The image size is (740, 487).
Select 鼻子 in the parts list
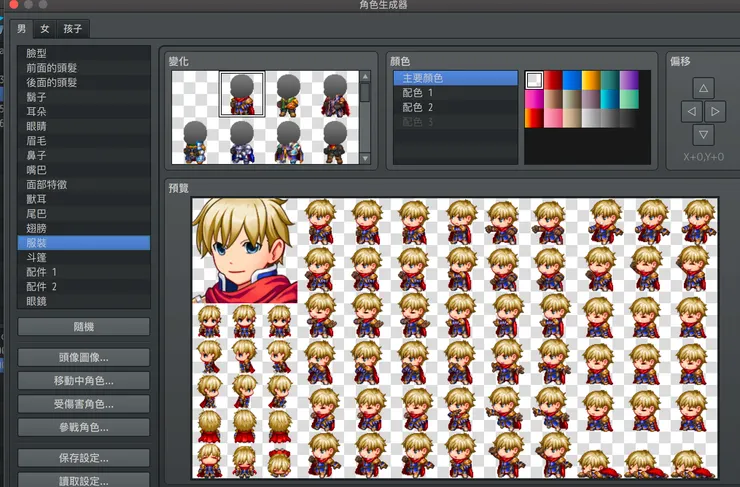84,155
